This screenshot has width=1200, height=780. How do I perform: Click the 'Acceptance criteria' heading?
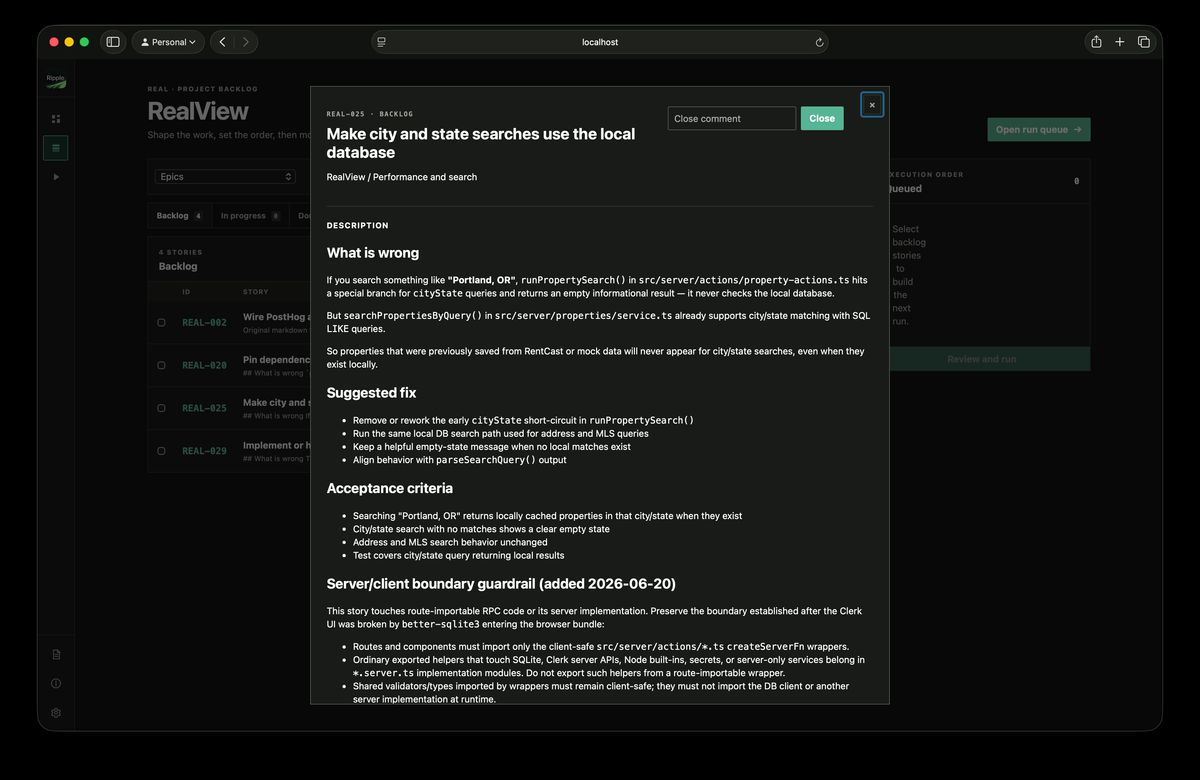pyautogui.click(x=390, y=488)
